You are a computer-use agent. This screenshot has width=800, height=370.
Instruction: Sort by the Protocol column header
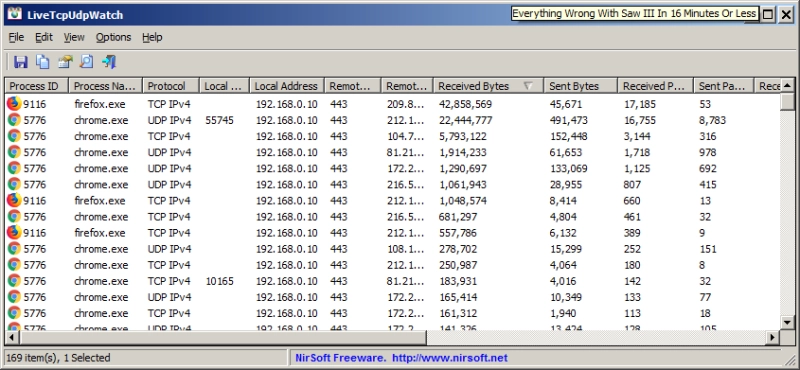point(171,86)
